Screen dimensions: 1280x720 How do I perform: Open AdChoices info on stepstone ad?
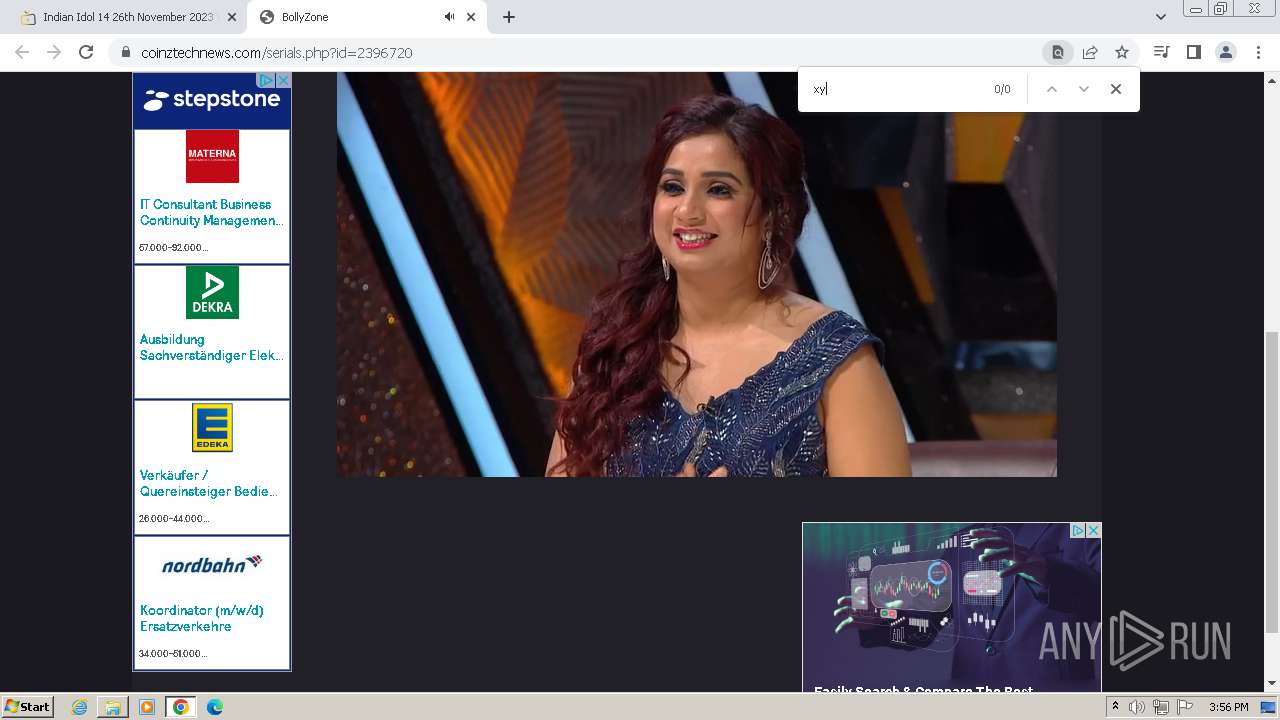(x=267, y=80)
